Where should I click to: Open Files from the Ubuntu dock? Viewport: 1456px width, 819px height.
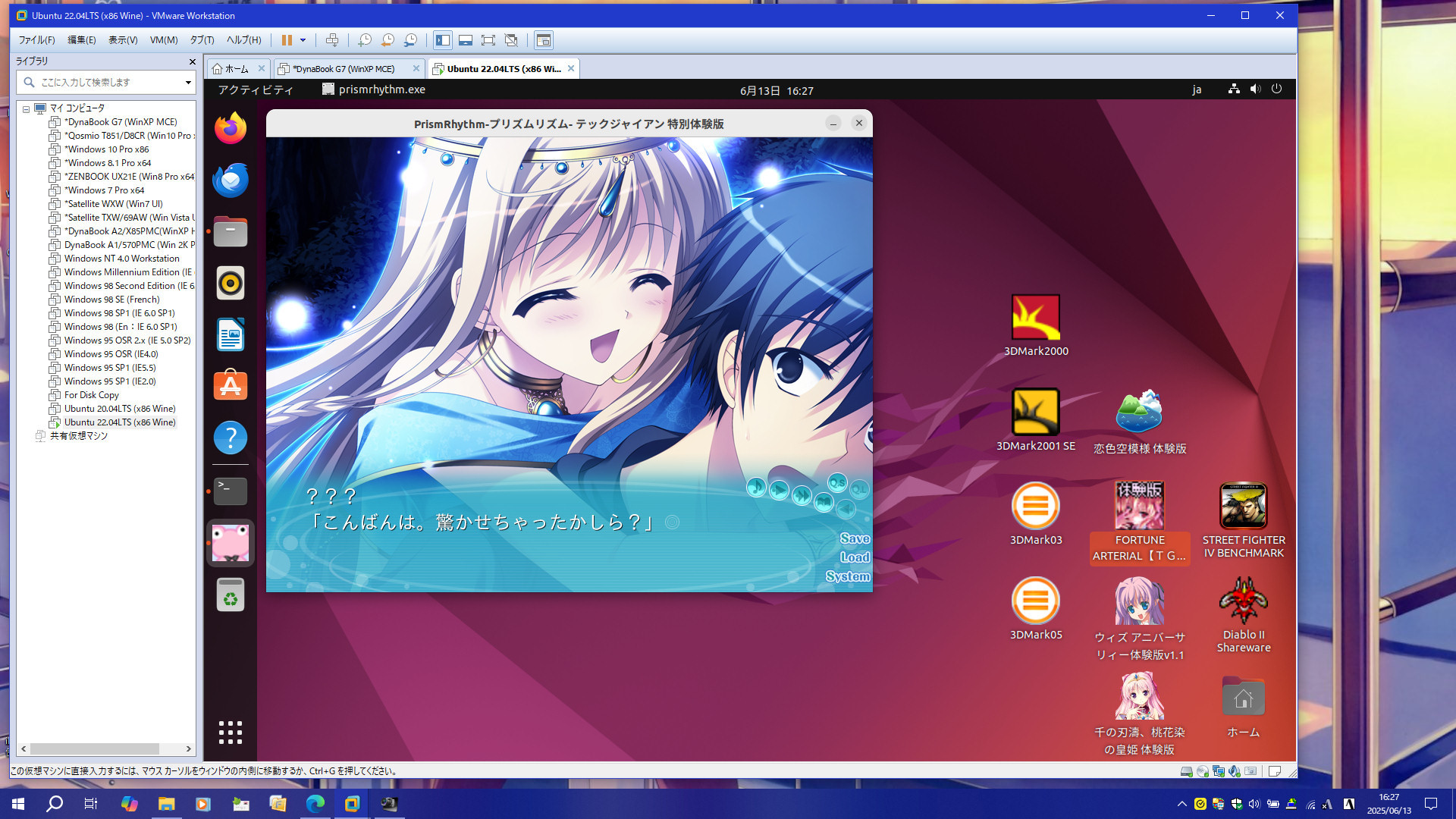pos(231,232)
